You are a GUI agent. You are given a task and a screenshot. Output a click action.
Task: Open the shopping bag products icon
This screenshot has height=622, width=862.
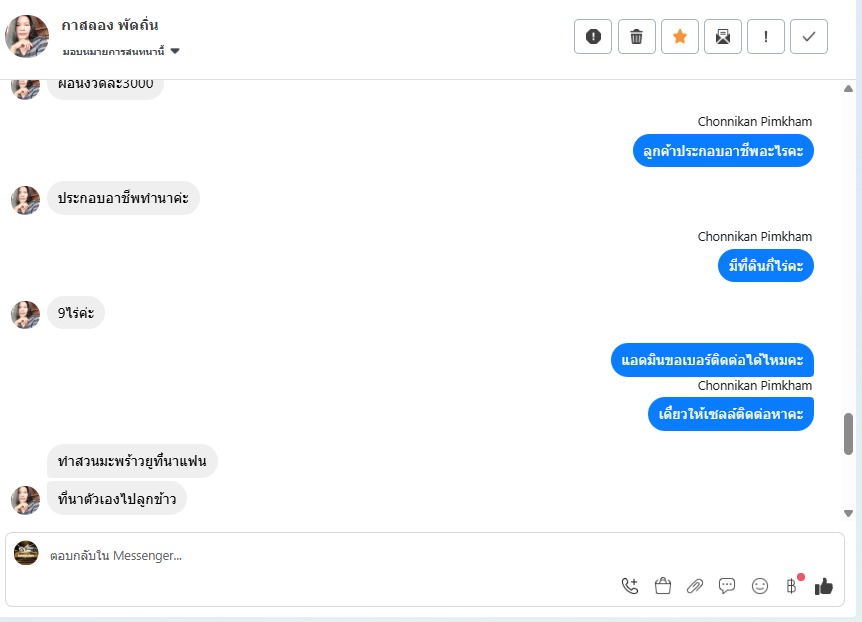click(x=662, y=586)
